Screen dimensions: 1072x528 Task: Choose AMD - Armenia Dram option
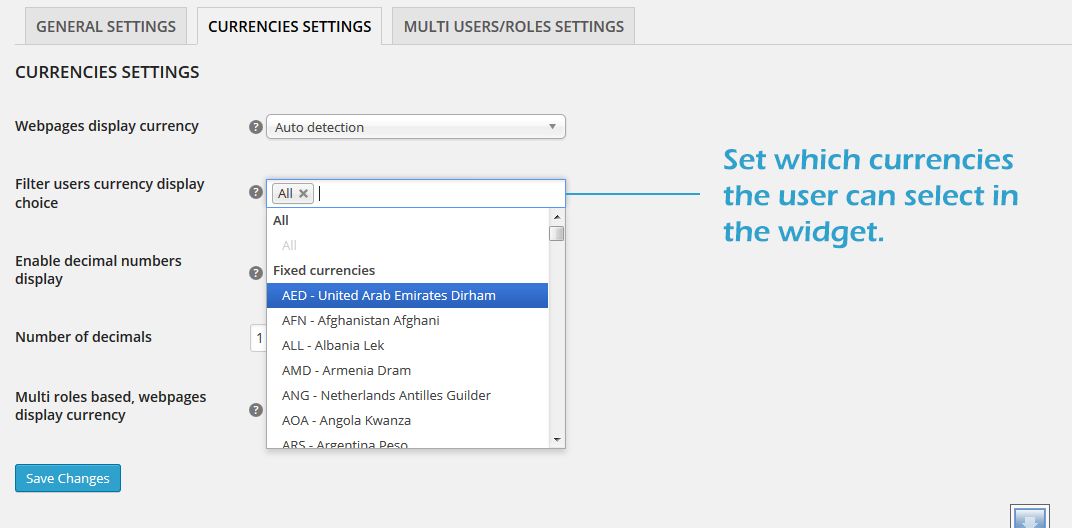click(407, 370)
